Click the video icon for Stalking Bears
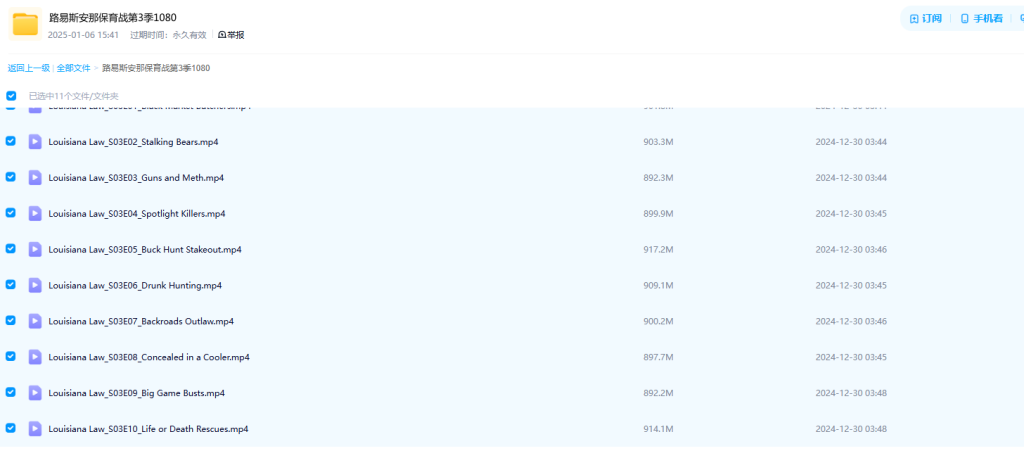 tap(35, 142)
